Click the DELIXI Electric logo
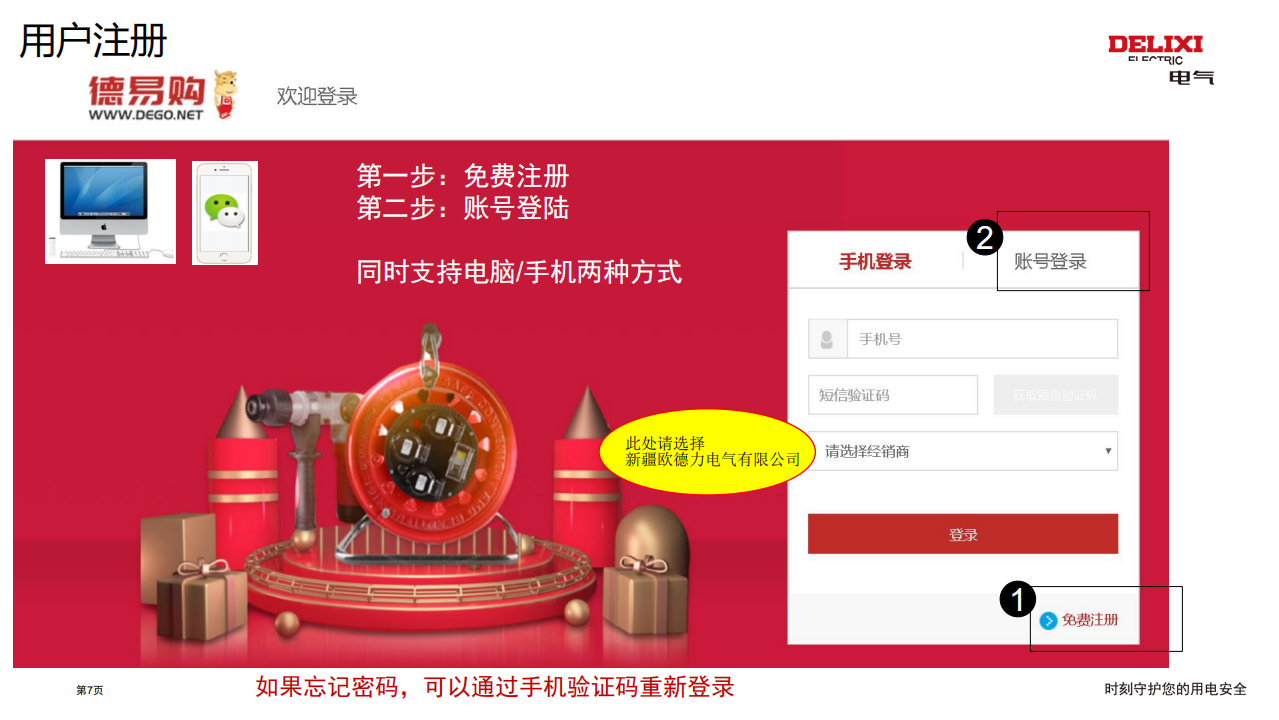The height and width of the screenshot is (720, 1279). (1160, 59)
